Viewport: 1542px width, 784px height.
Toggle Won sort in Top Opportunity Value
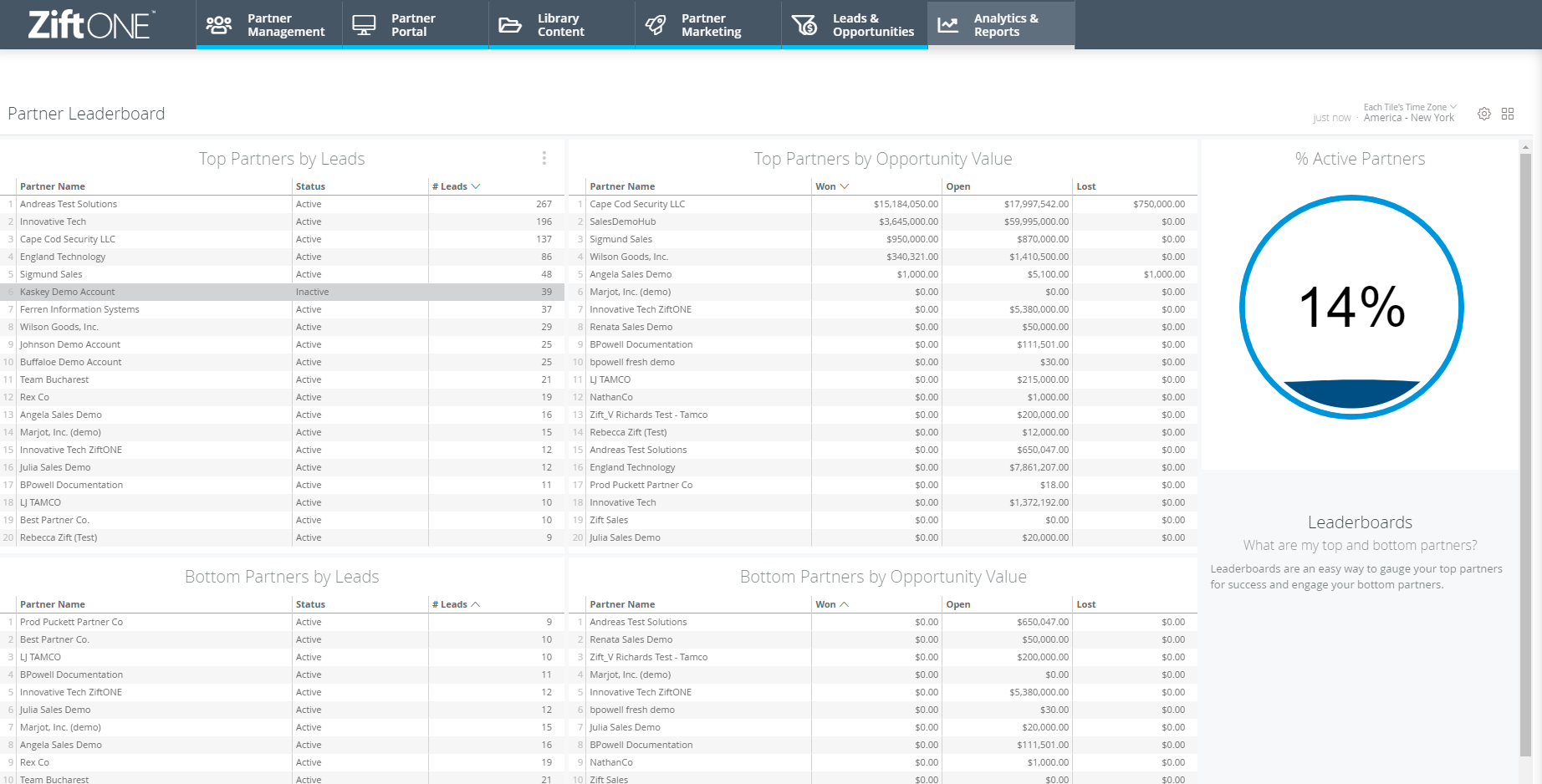coord(832,186)
